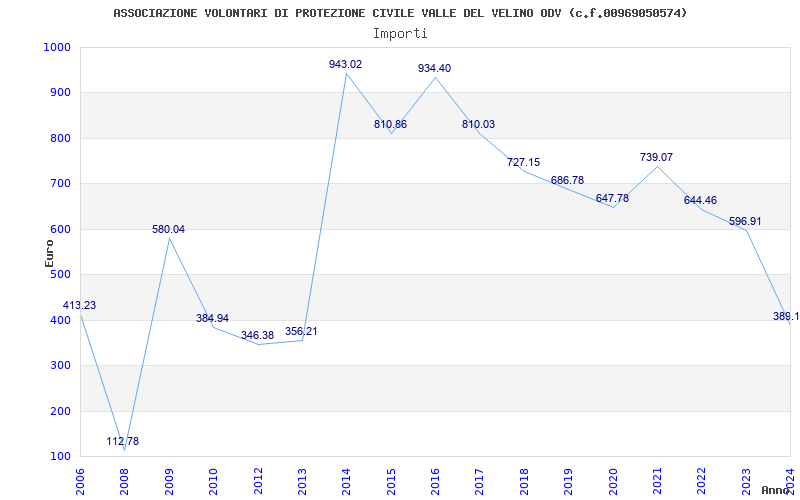The width and height of the screenshot is (800, 500).
Task: Select data label 413.23
Action: pyautogui.click(x=79, y=306)
